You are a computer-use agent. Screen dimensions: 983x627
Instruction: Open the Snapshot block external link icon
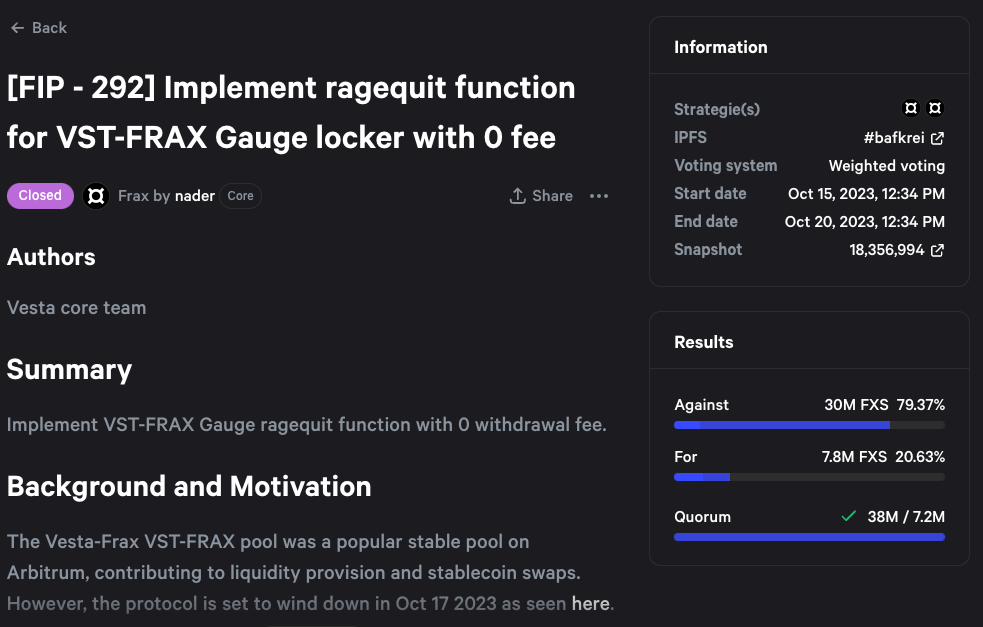(x=937, y=250)
